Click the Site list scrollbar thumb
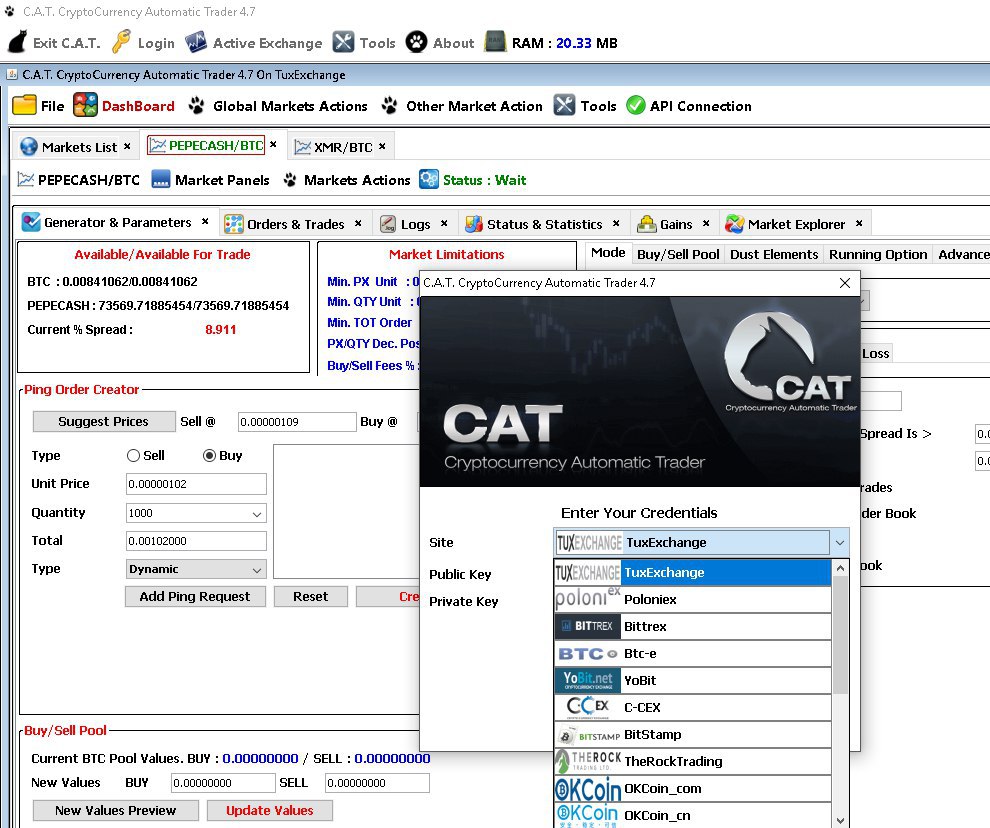This screenshot has width=990, height=828. click(840, 635)
